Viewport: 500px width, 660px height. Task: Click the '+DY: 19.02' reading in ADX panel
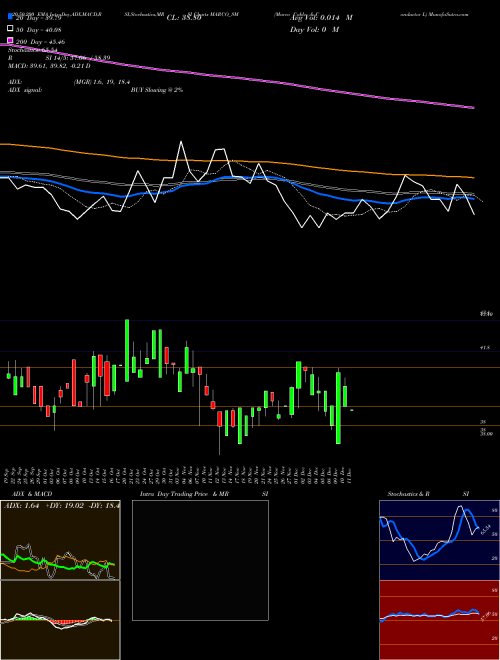pos(66,506)
